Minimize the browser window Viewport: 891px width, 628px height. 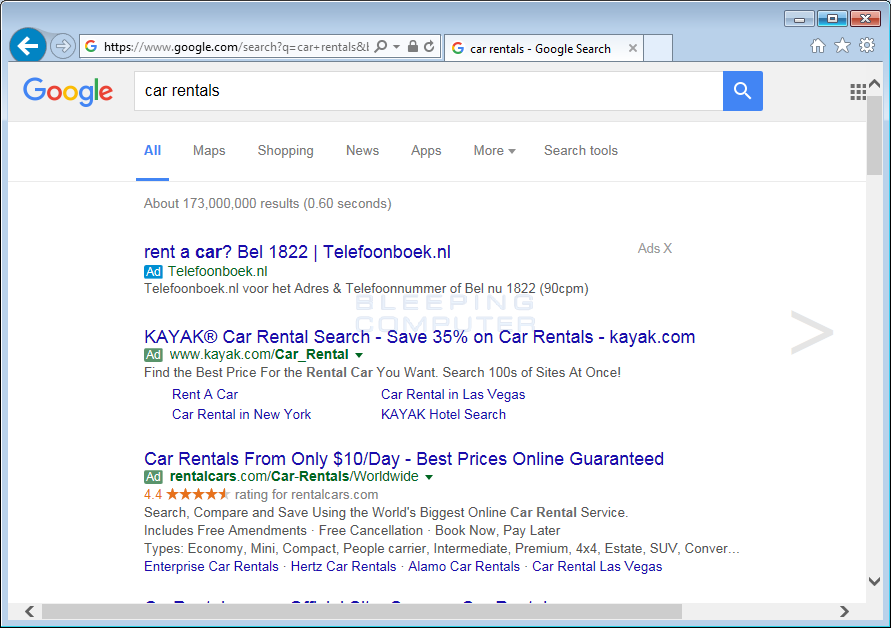(800, 19)
